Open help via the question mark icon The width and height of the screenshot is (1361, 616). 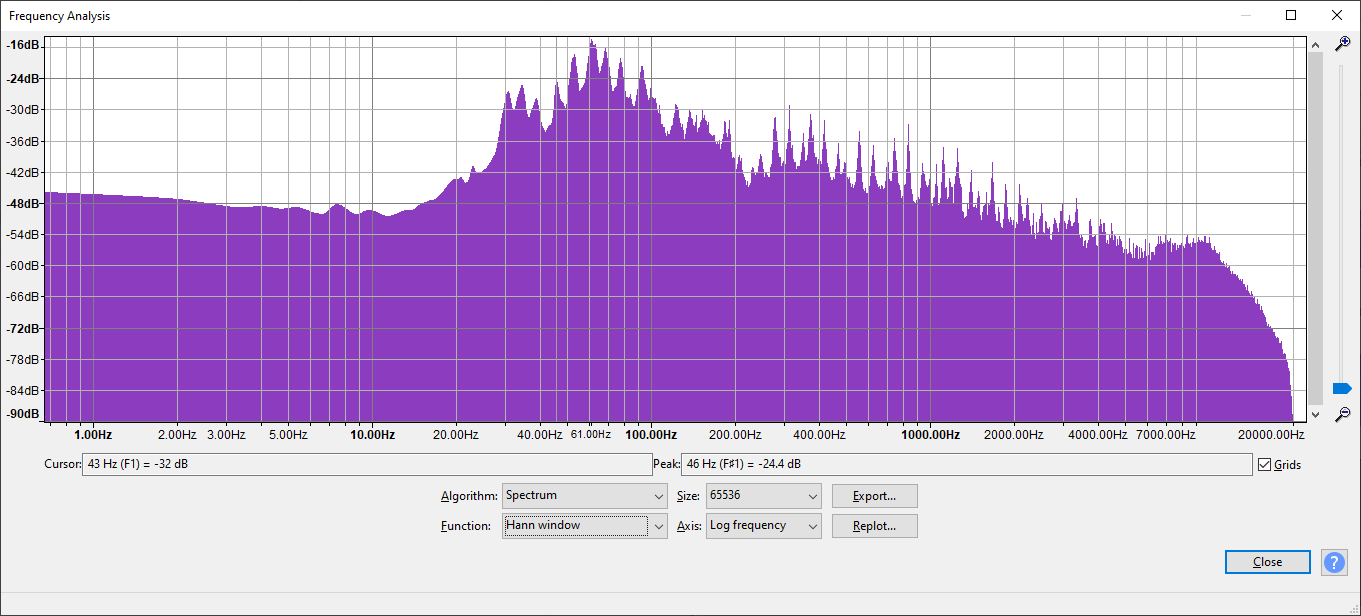(1334, 562)
